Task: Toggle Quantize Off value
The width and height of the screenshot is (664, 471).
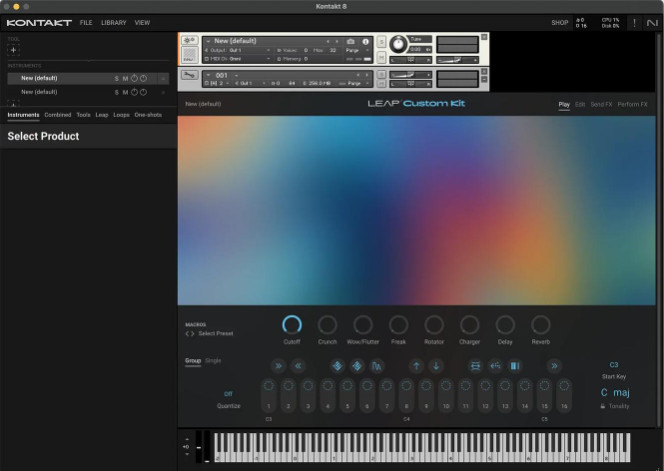Action: (228, 394)
